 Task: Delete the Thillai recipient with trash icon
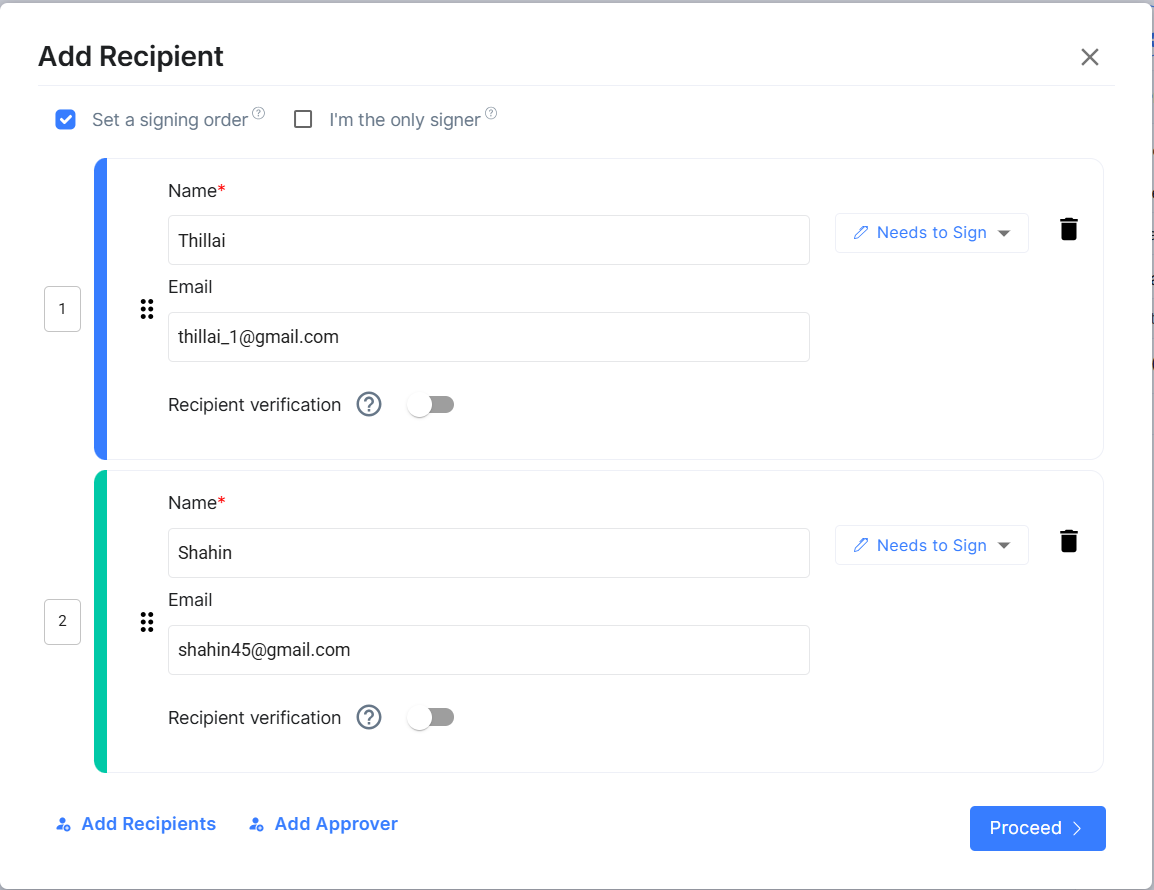(1069, 229)
